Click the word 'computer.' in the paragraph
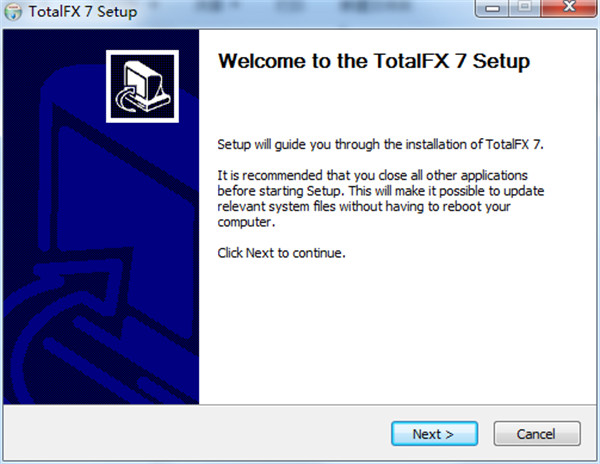600x464 pixels. coord(246,222)
